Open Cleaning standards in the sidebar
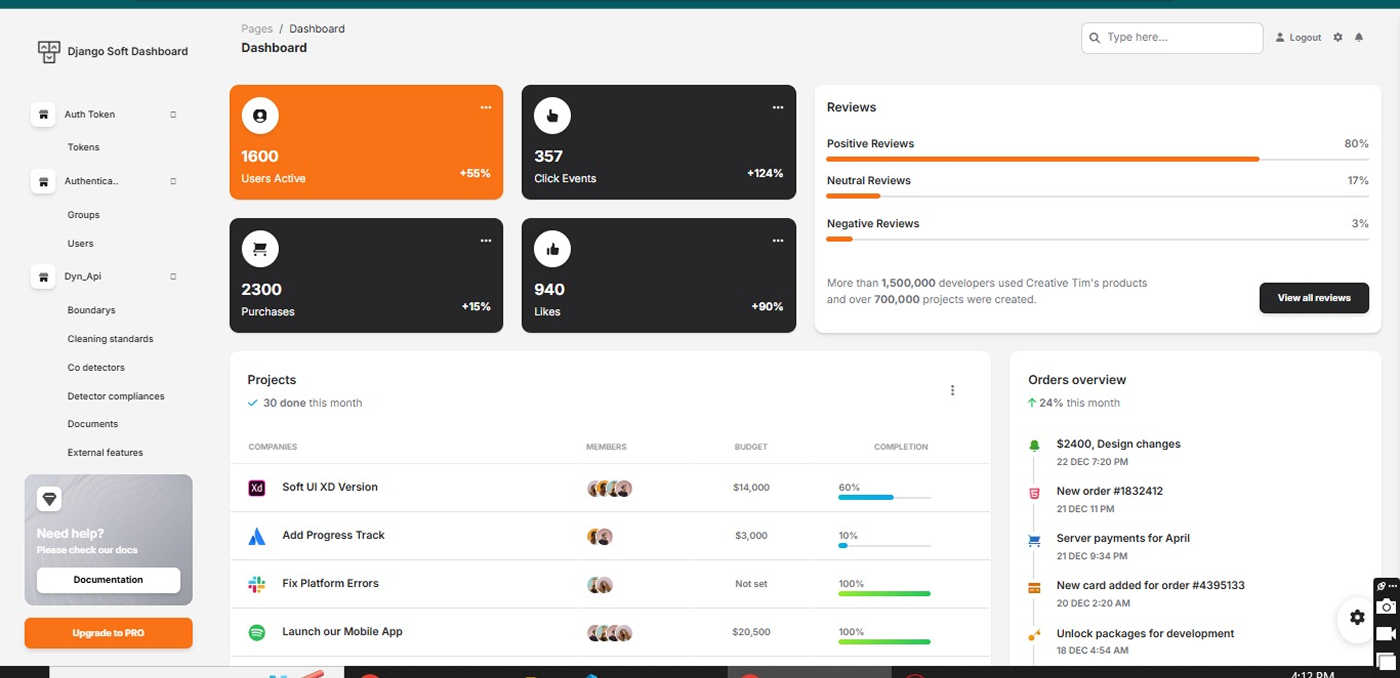This screenshot has height=678, width=1400. [110, 339]
